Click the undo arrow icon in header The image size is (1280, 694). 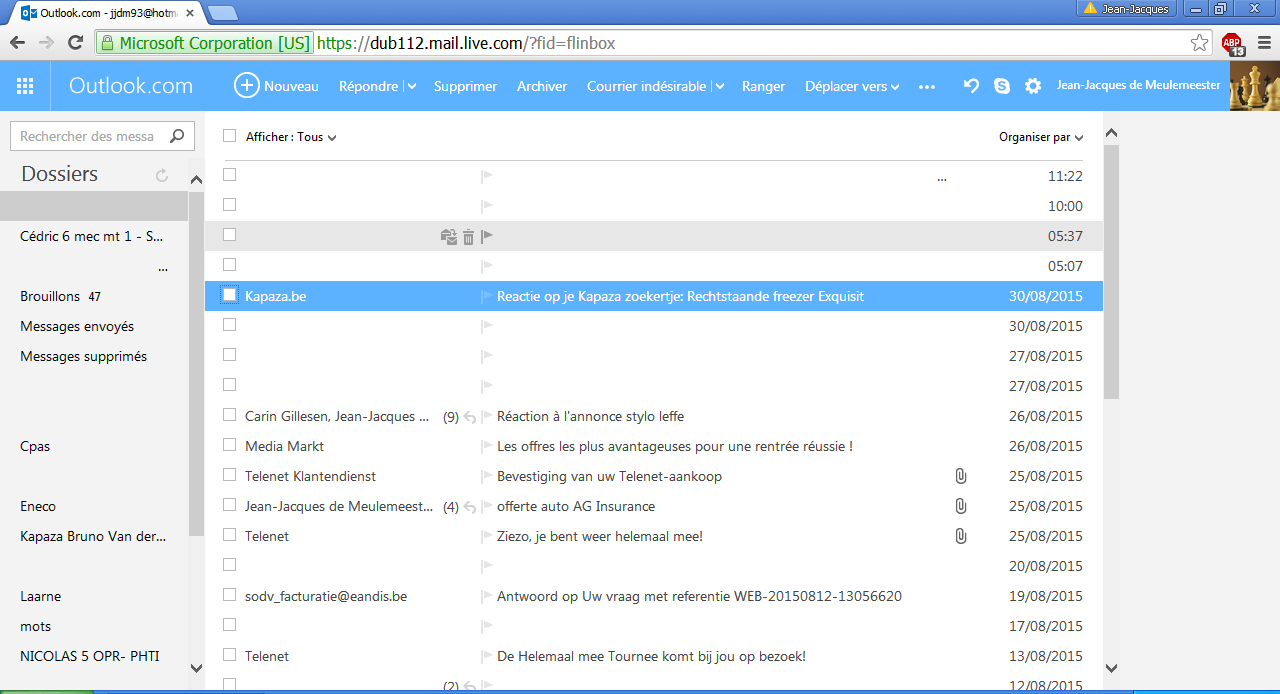(971, 86)
